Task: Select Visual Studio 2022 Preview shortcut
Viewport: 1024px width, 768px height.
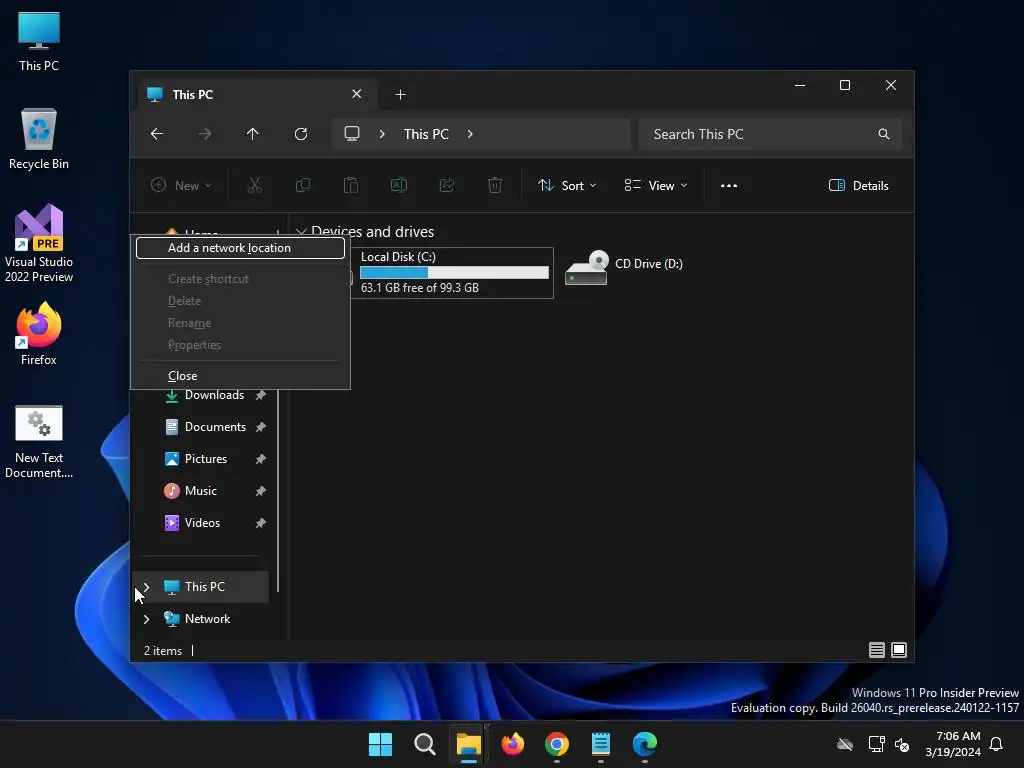Action: [39, 243]
